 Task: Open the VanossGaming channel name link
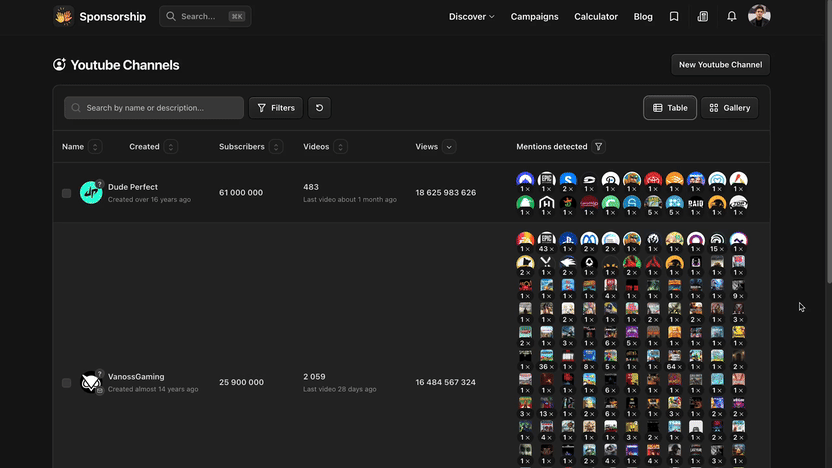click(136, 376)
